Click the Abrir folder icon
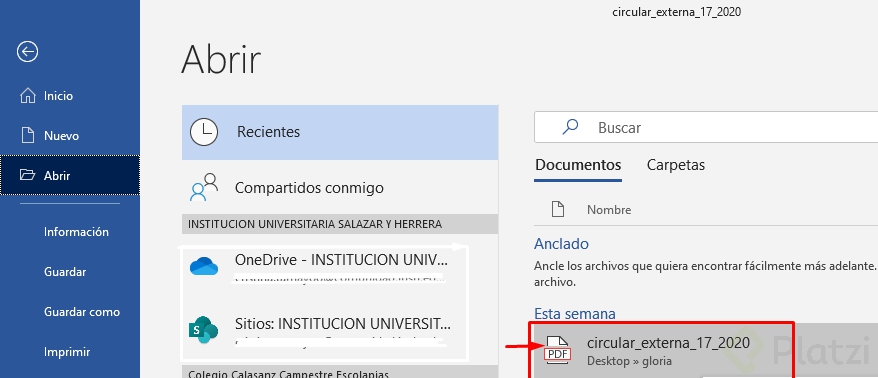 (x=27, y=175)
